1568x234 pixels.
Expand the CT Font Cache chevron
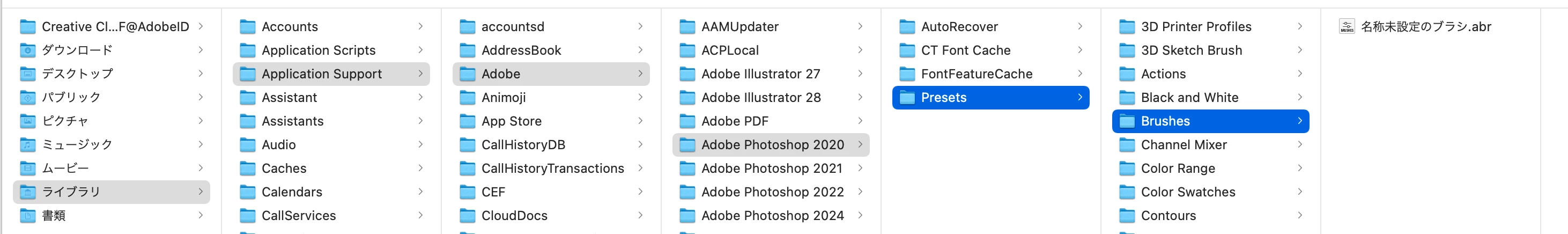[x=1079, y=50]
